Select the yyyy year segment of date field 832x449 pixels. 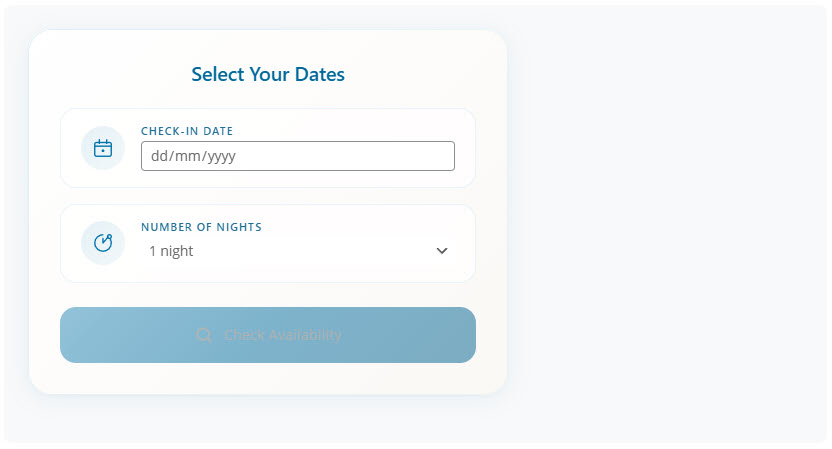pyautogui.click(x=222, y=156)
